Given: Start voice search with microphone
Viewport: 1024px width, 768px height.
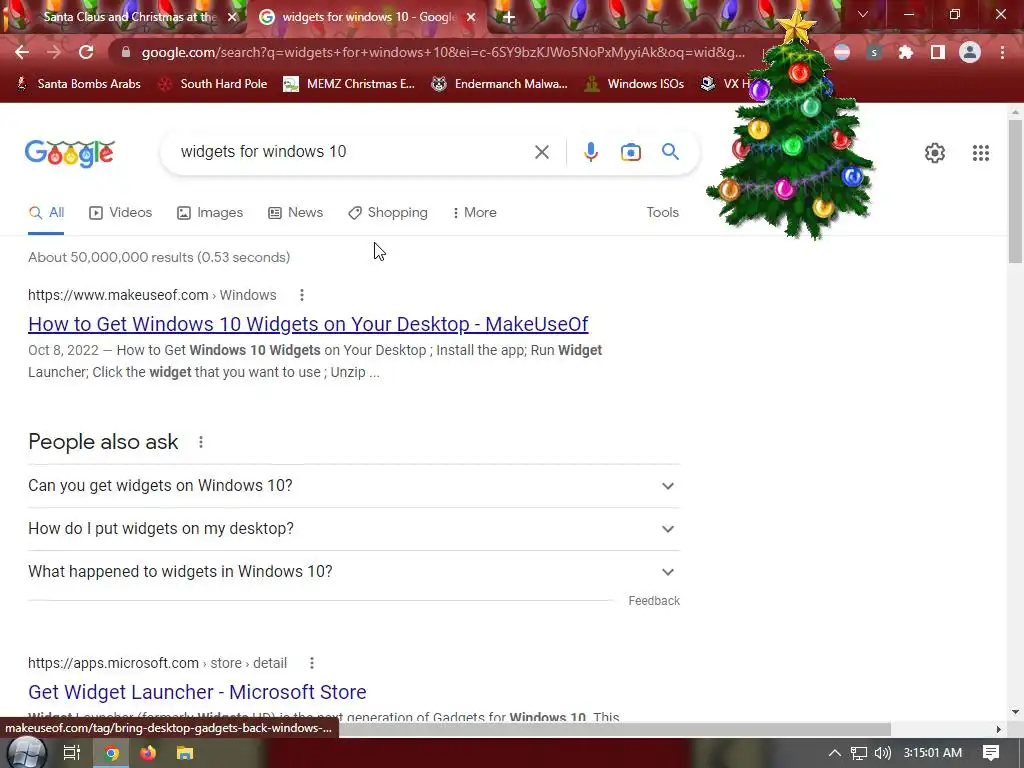Looking at the screenshot, I should [x=590, y=152].
